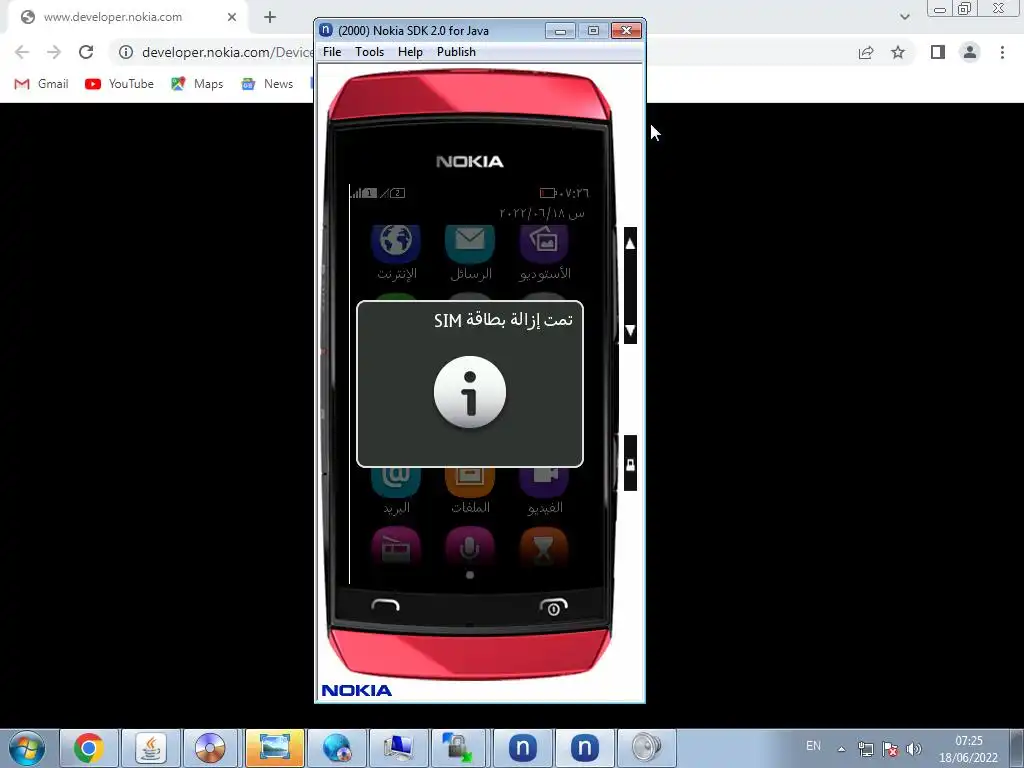Open the Help menu in Nokia SDK
1024x768 pixels.
point(410,52)
